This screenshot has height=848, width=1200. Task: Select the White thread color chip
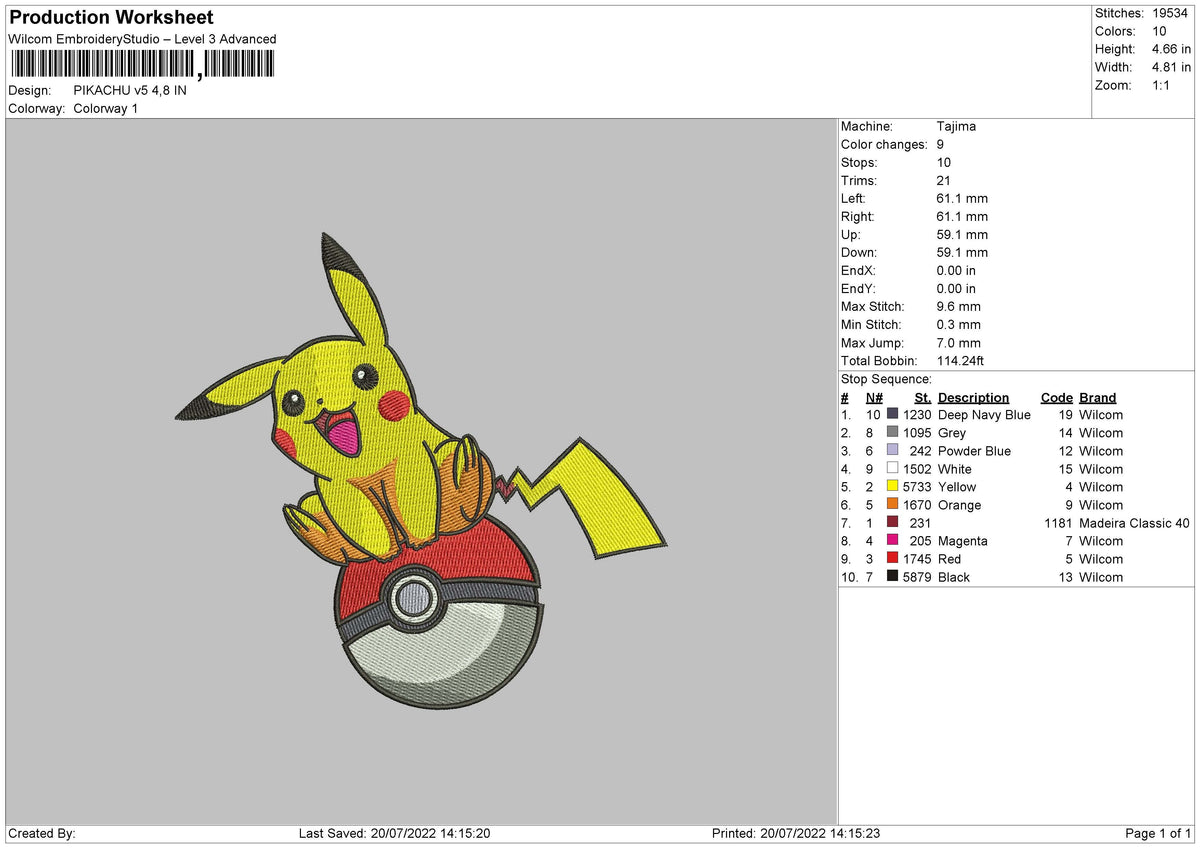[893, 469]
